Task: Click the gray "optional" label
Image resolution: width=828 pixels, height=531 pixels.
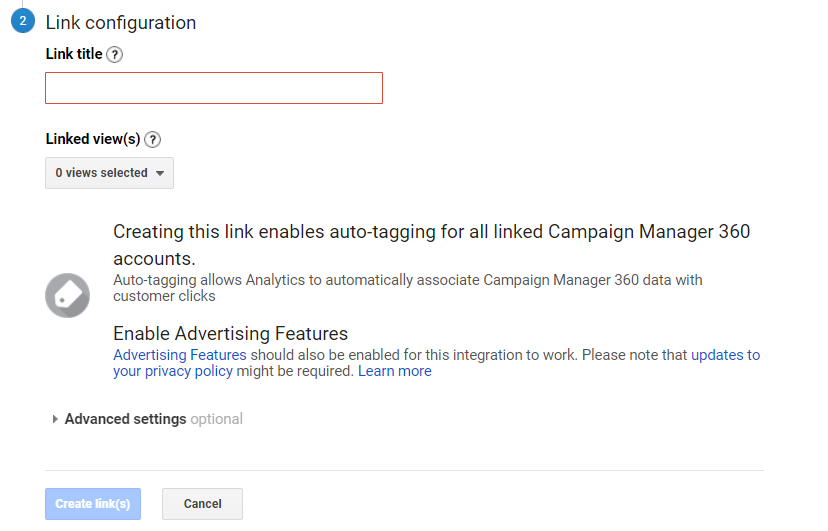Action: click(217, 419)
